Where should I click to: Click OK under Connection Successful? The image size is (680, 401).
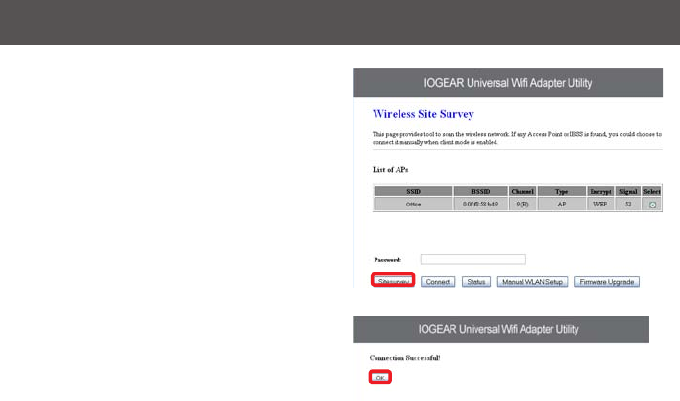coord(380,378)
